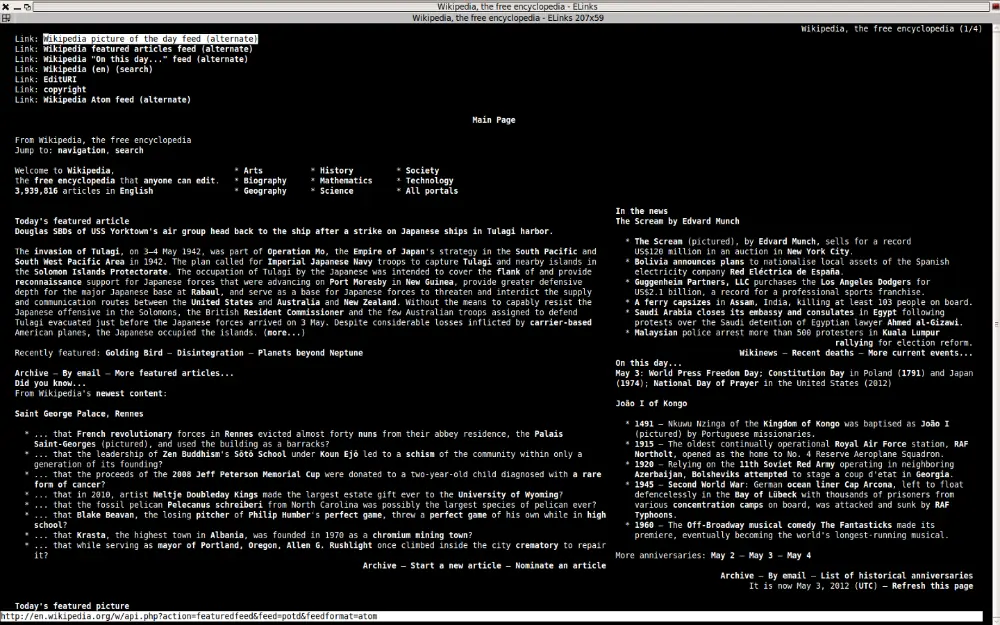Open Nominate an article link
This screenshot has height=625, width=1000.
click(561, 566)
